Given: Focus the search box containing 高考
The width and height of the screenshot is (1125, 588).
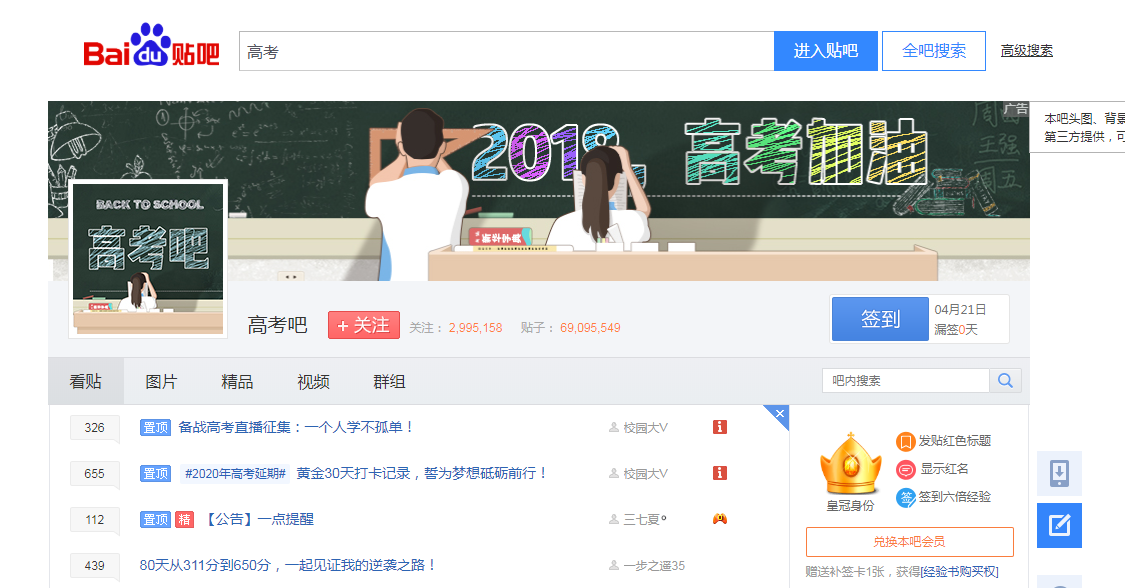Looking at the screenshot, I should pyautogui.click(x=507, y=51).
